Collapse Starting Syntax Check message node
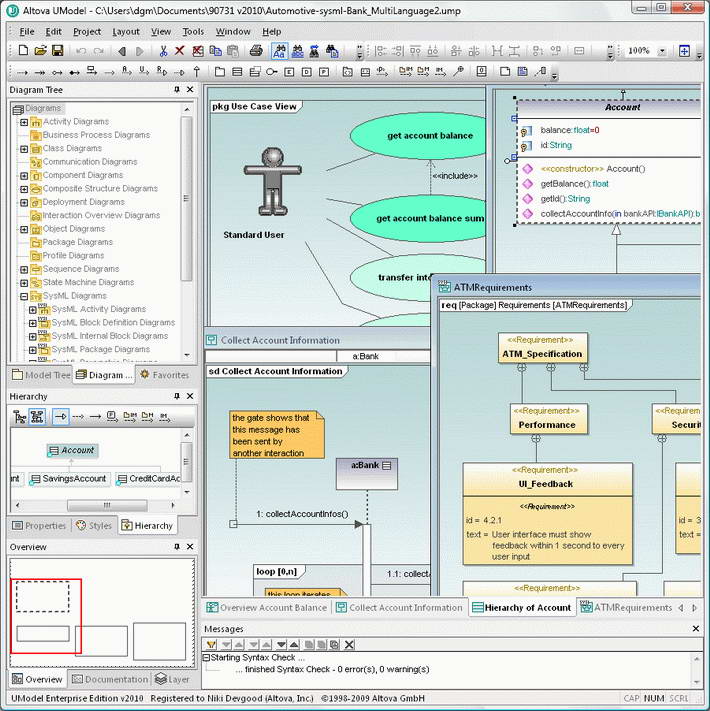Viewport: 710px width, 711px height. tap(206, 657)
